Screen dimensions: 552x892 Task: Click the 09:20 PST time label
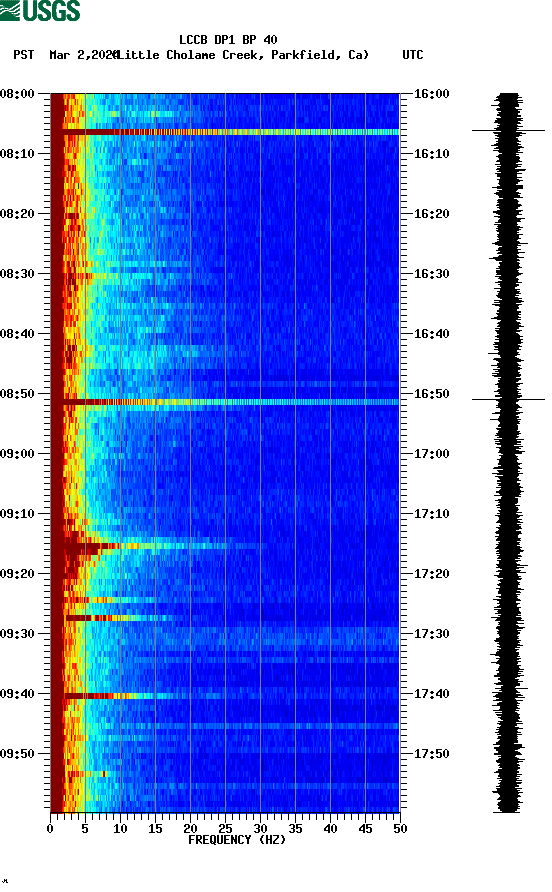pos(18,573)
